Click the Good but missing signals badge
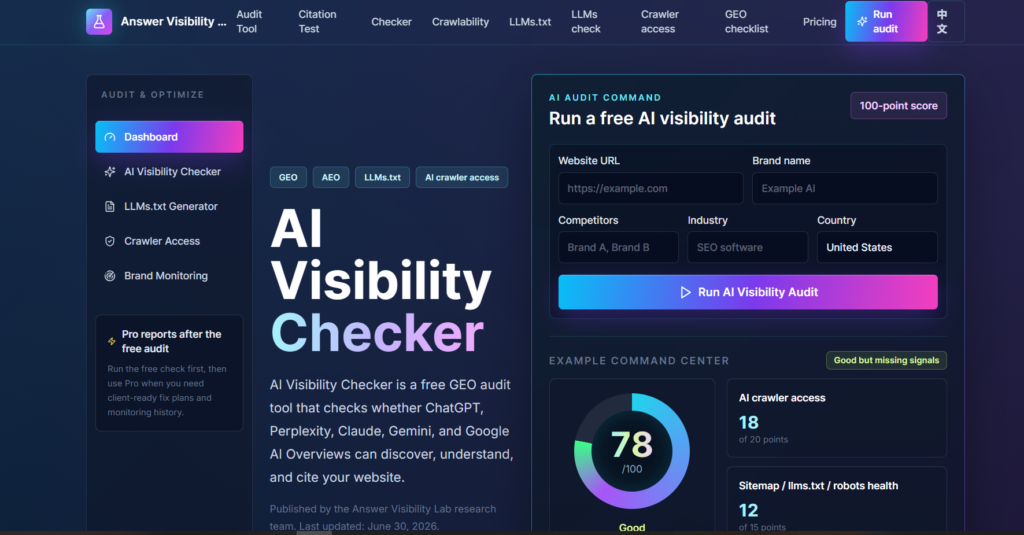The image size is (1024, 535). click(x=886, y=361)
